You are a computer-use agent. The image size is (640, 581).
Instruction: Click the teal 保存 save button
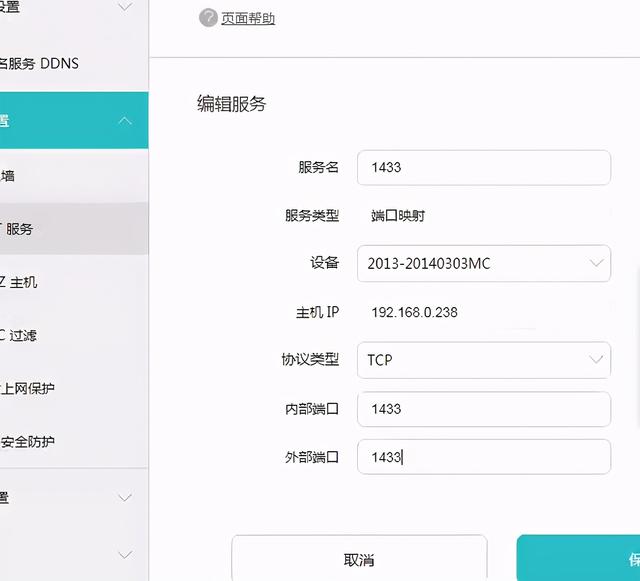click(580, 559)
